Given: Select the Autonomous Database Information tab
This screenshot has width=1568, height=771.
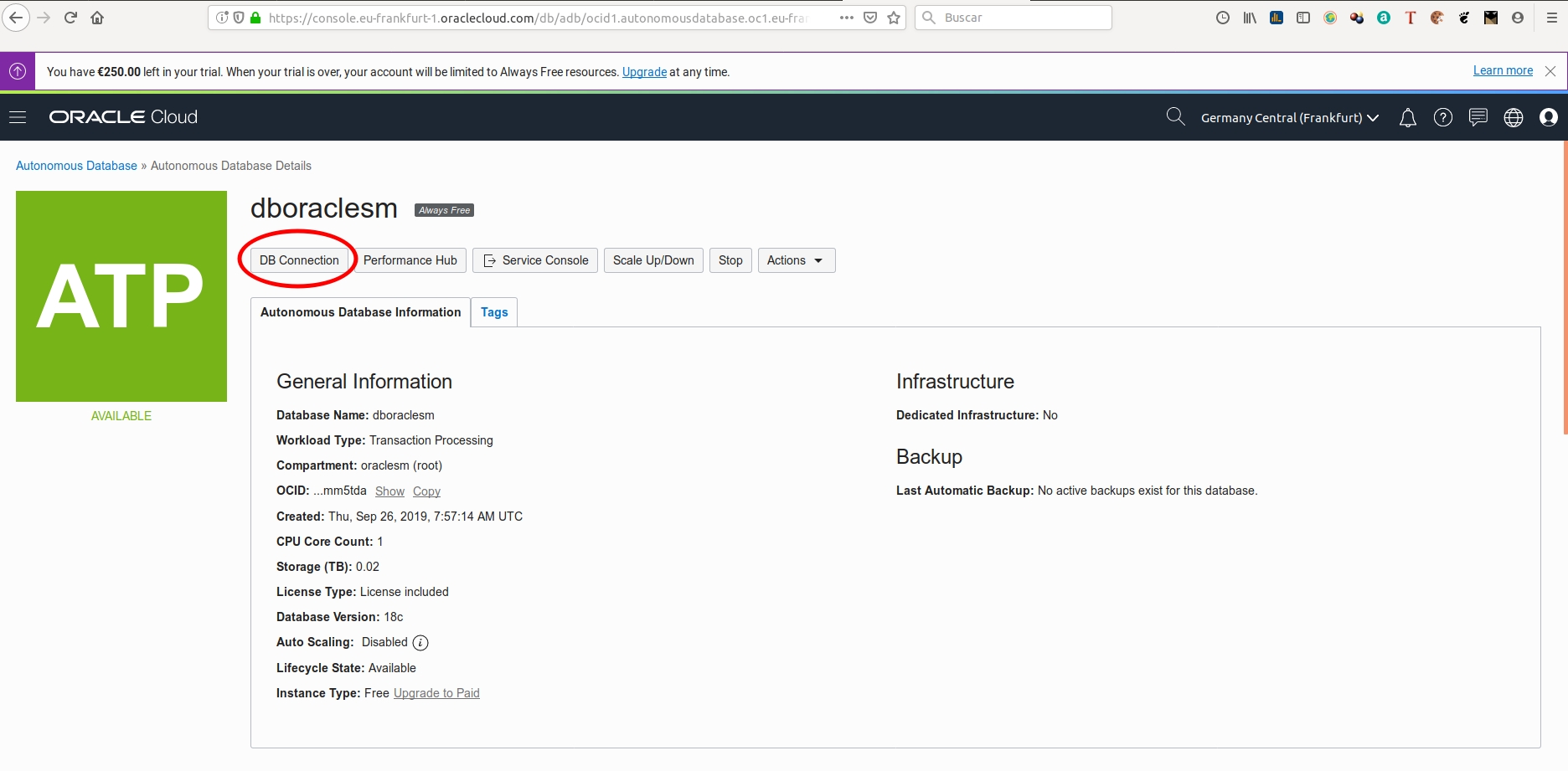Looking at the screenshot, I should pos(361,312).
